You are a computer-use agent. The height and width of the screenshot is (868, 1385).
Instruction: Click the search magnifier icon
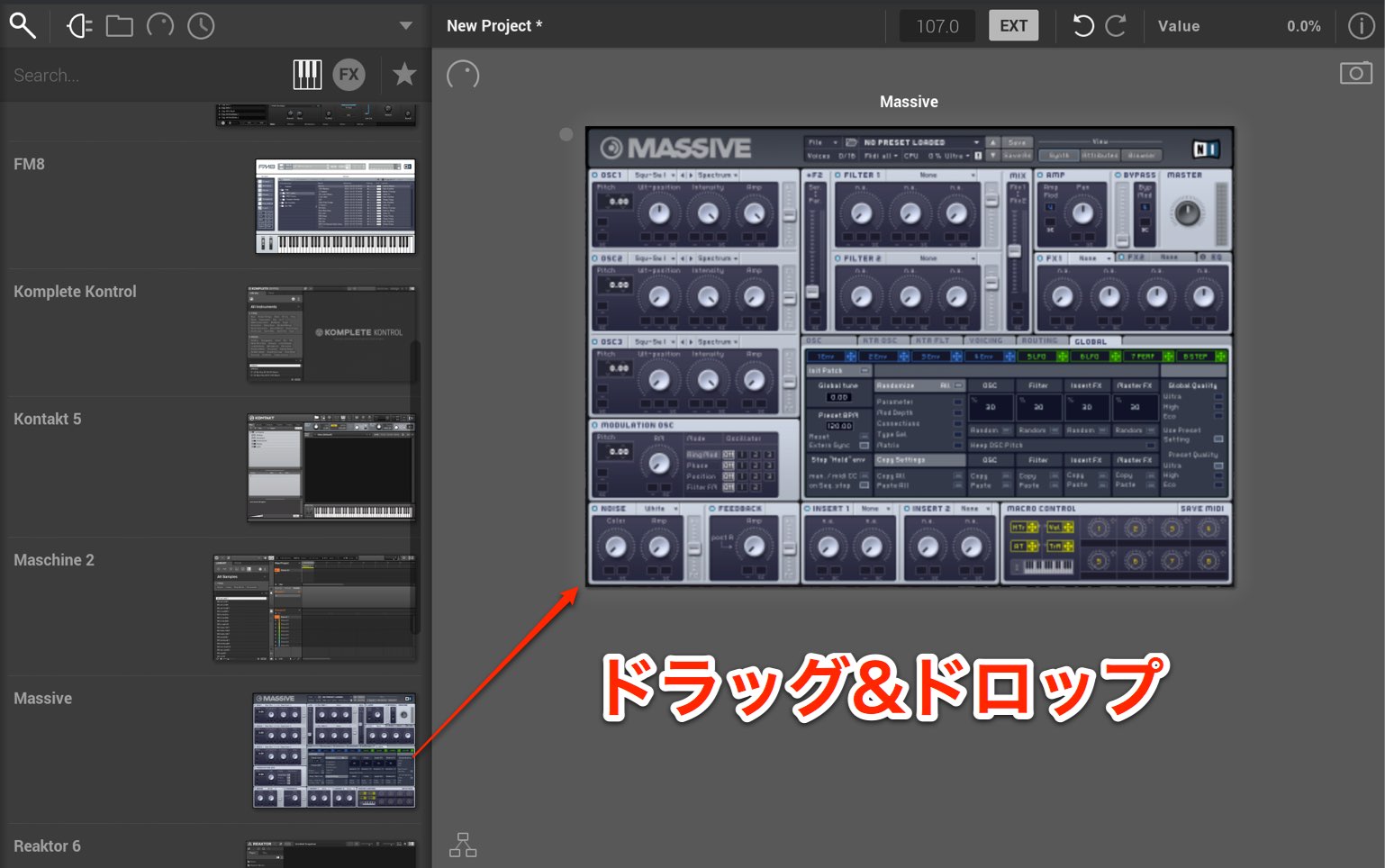pos(23,25)
